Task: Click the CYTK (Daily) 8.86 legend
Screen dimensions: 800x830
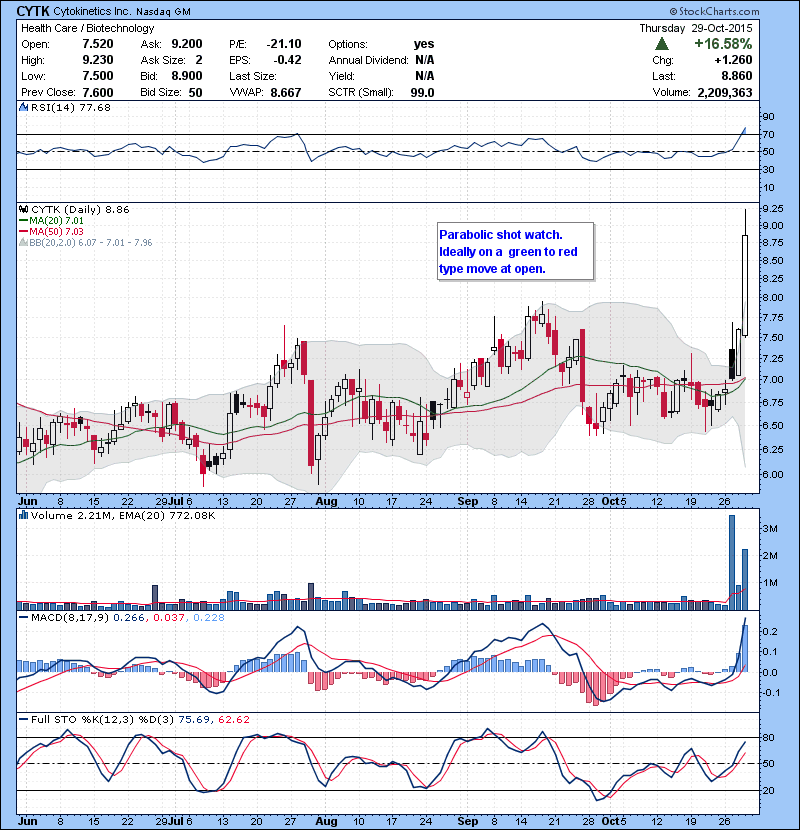Action: (x=80, y=210)
